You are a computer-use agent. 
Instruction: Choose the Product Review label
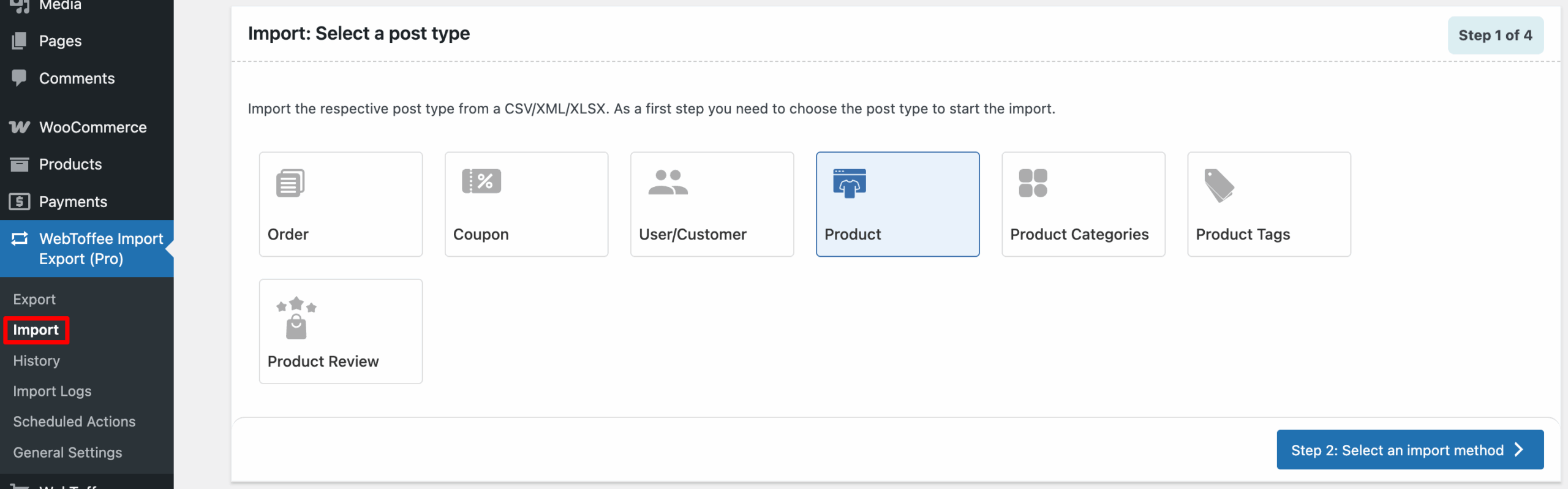323,362
